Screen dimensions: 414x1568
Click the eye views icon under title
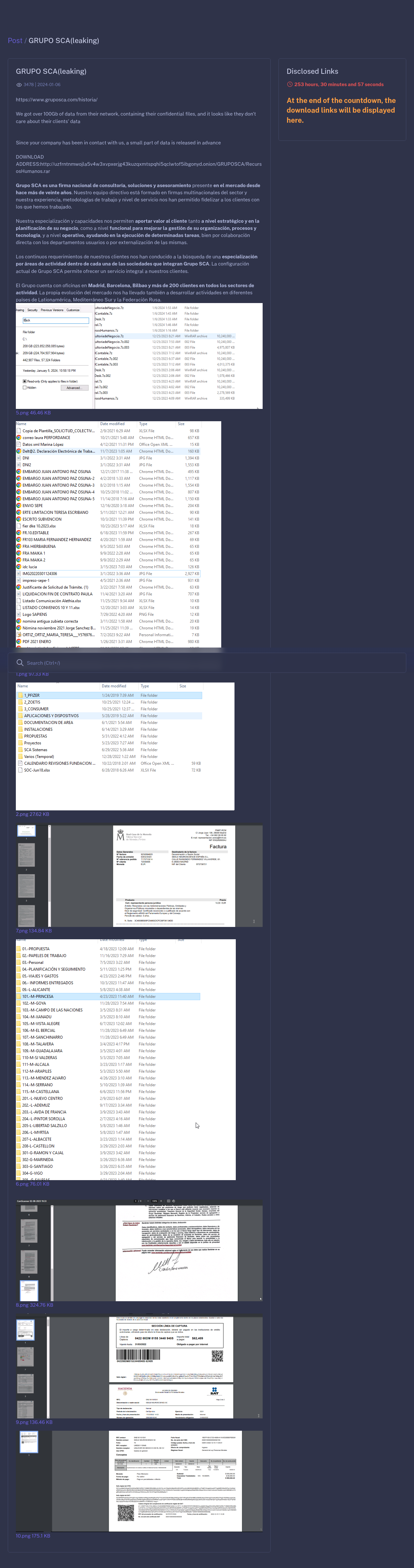point(19,85)
